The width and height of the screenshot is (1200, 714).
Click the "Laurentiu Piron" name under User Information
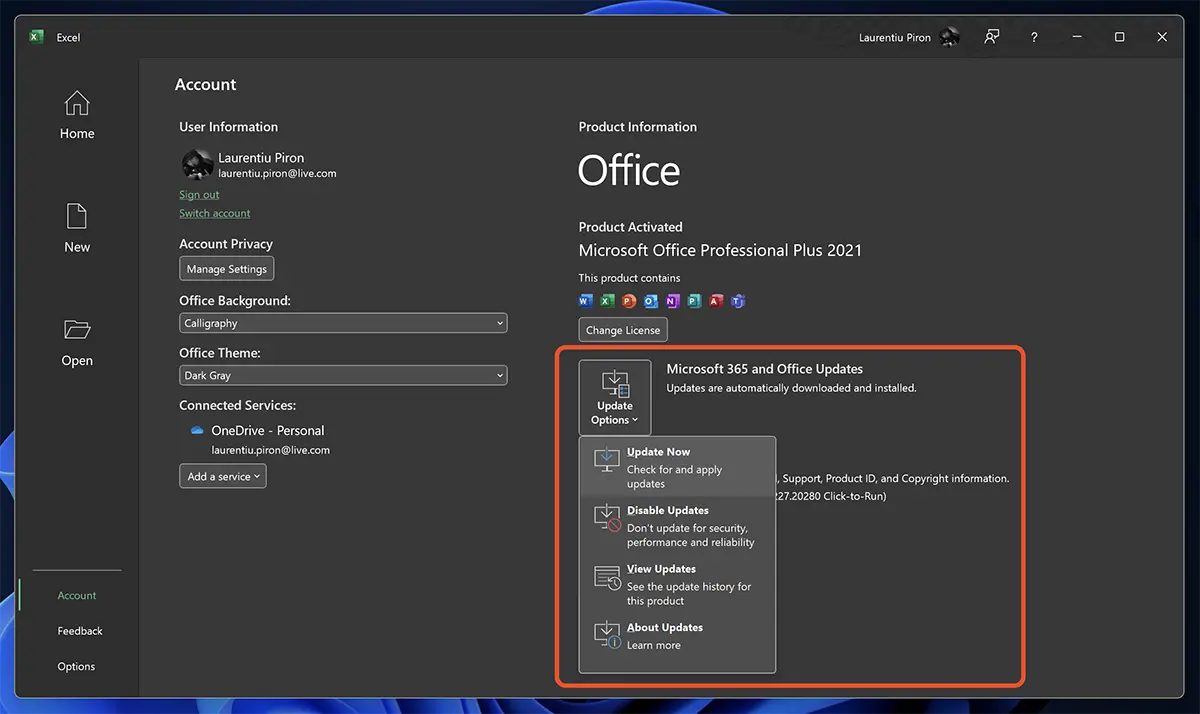coord(261,158)
